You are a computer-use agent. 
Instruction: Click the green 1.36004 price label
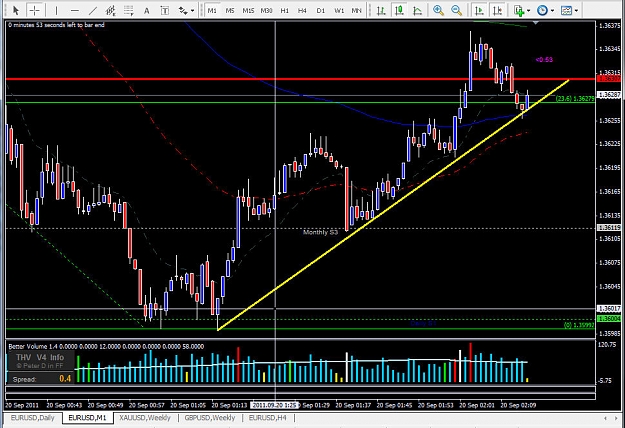[609, 319]
